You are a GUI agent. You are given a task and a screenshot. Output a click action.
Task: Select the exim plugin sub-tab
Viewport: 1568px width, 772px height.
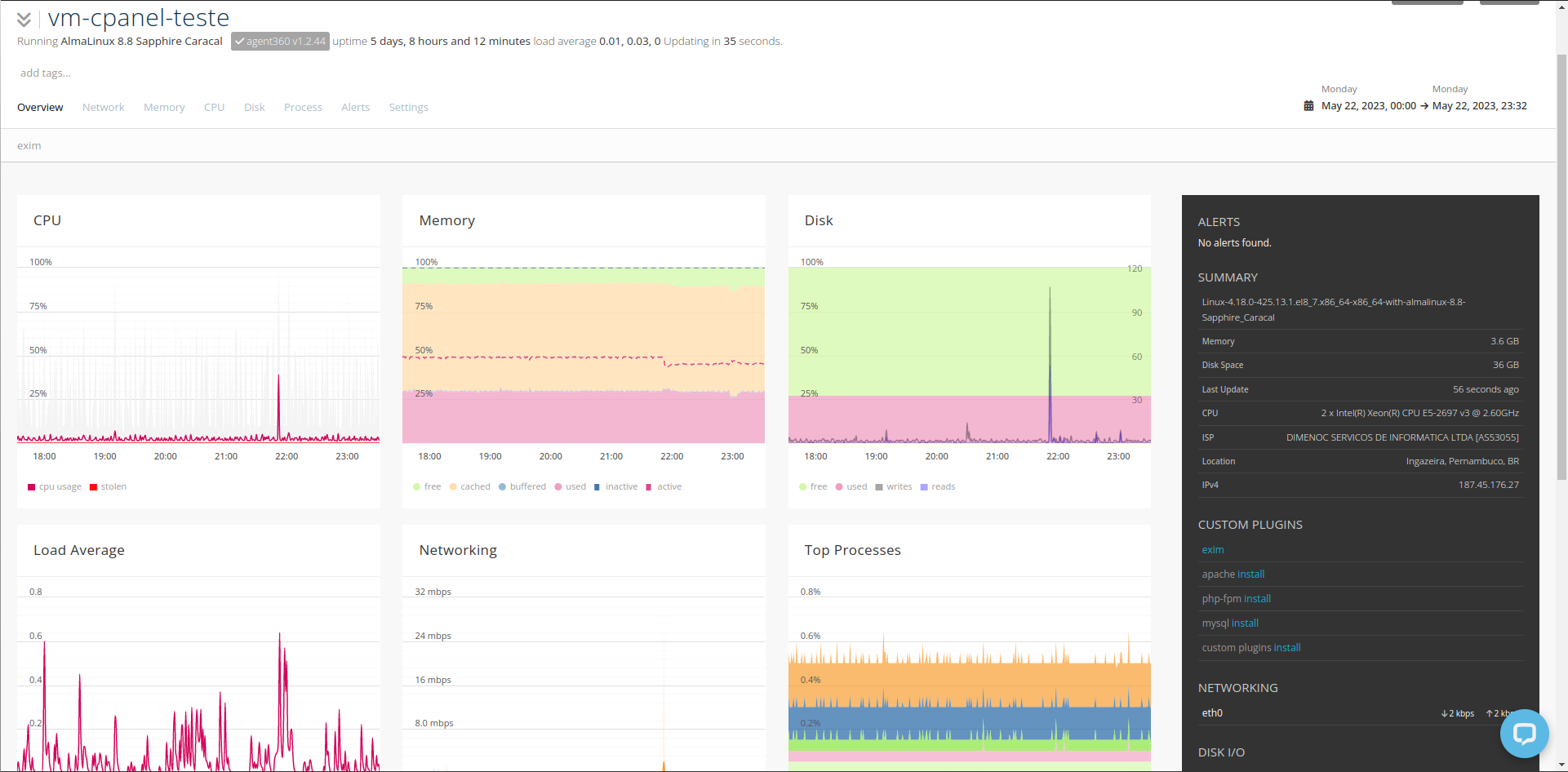[29, 146]
